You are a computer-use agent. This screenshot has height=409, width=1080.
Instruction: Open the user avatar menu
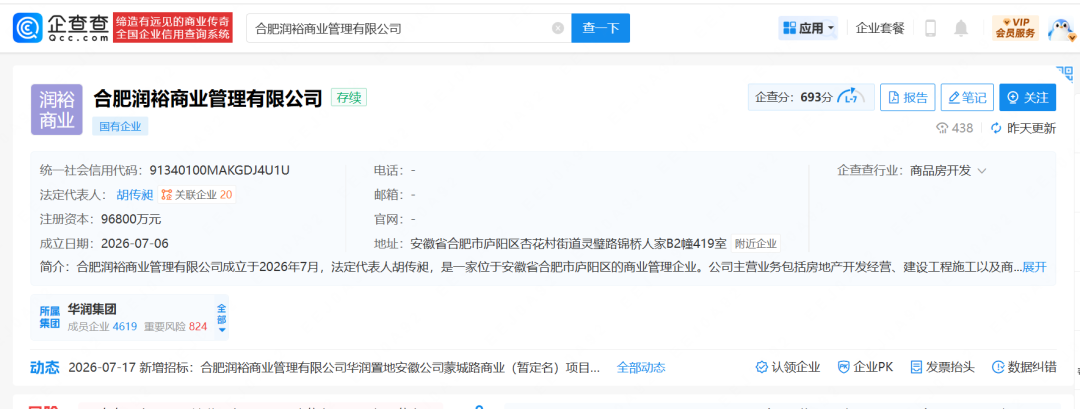pos(1061,28)
